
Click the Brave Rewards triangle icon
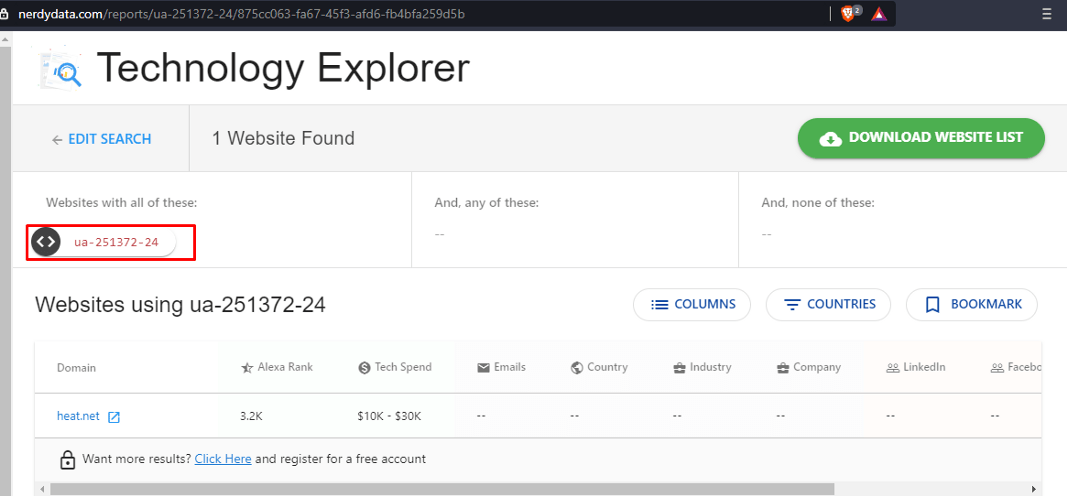(x=879, y=13)
